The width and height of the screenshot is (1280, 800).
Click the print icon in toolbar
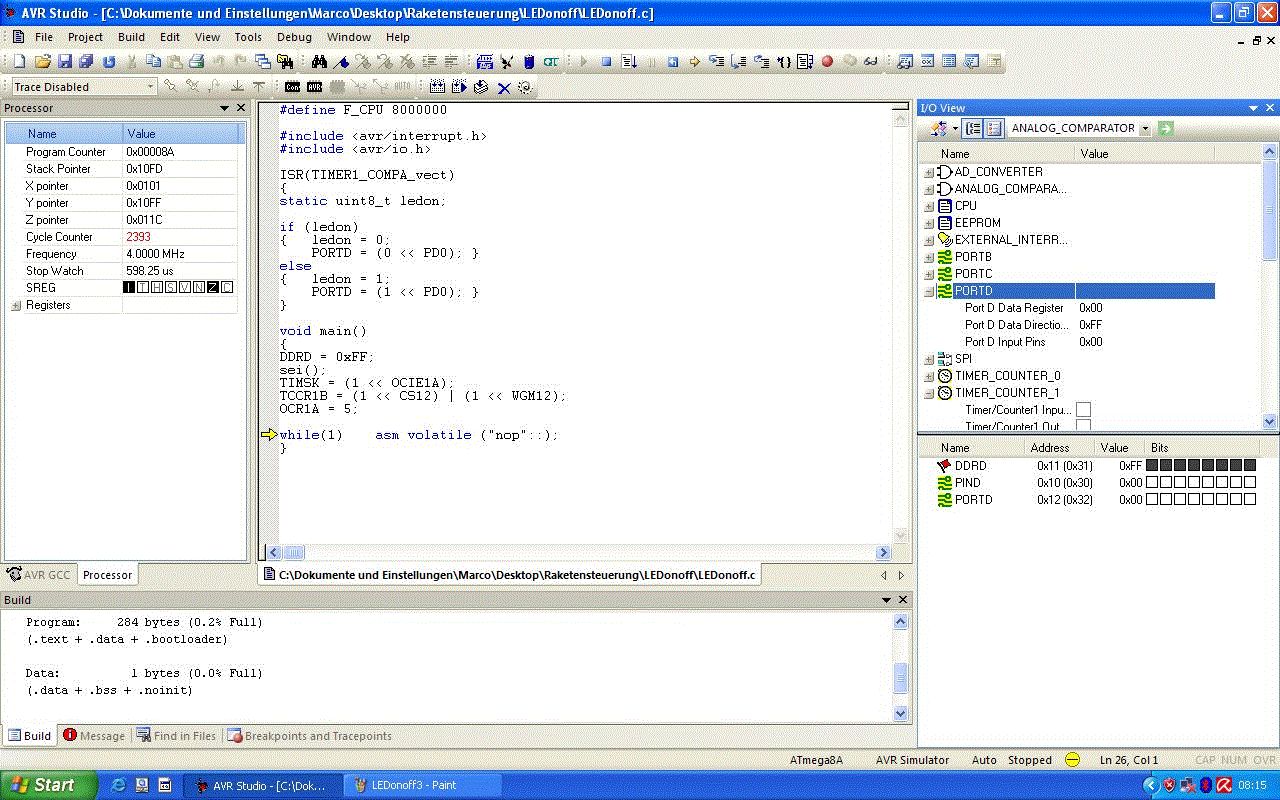tap(196, 62)
